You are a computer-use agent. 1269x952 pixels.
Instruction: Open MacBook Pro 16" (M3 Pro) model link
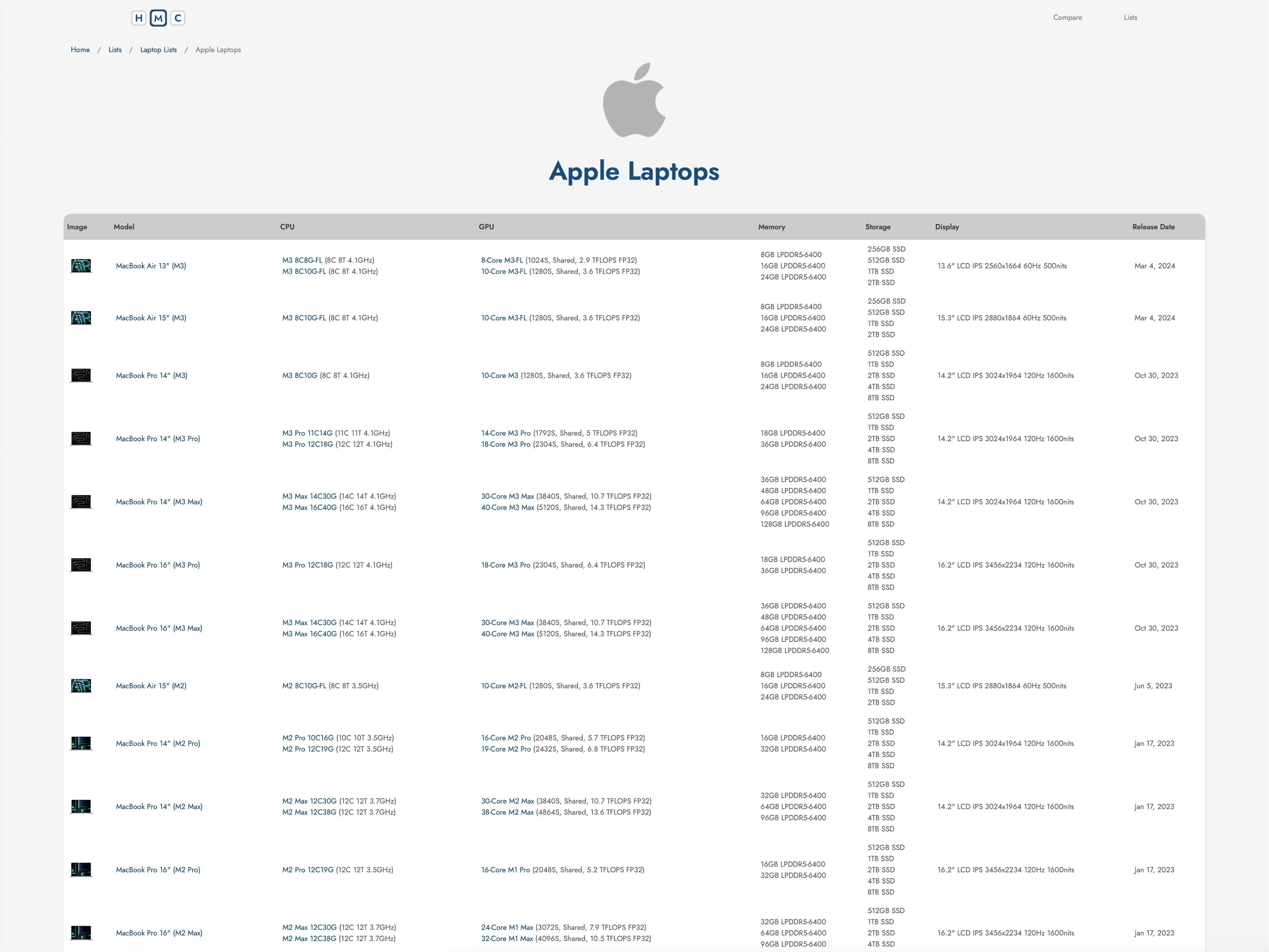pyautogui.click(x=158, y=565)
